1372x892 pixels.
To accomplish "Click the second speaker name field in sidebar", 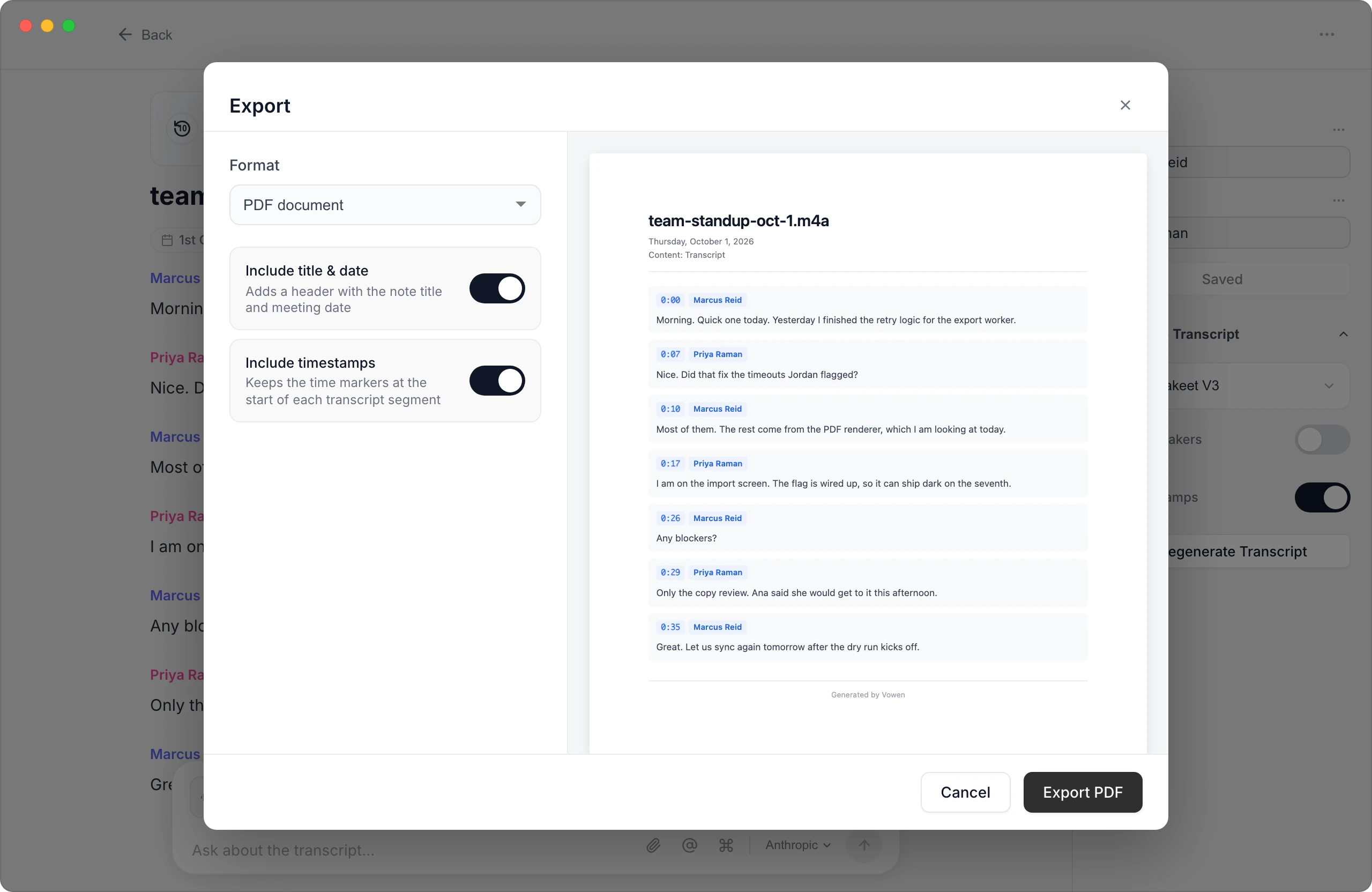I will point(1258,234).
